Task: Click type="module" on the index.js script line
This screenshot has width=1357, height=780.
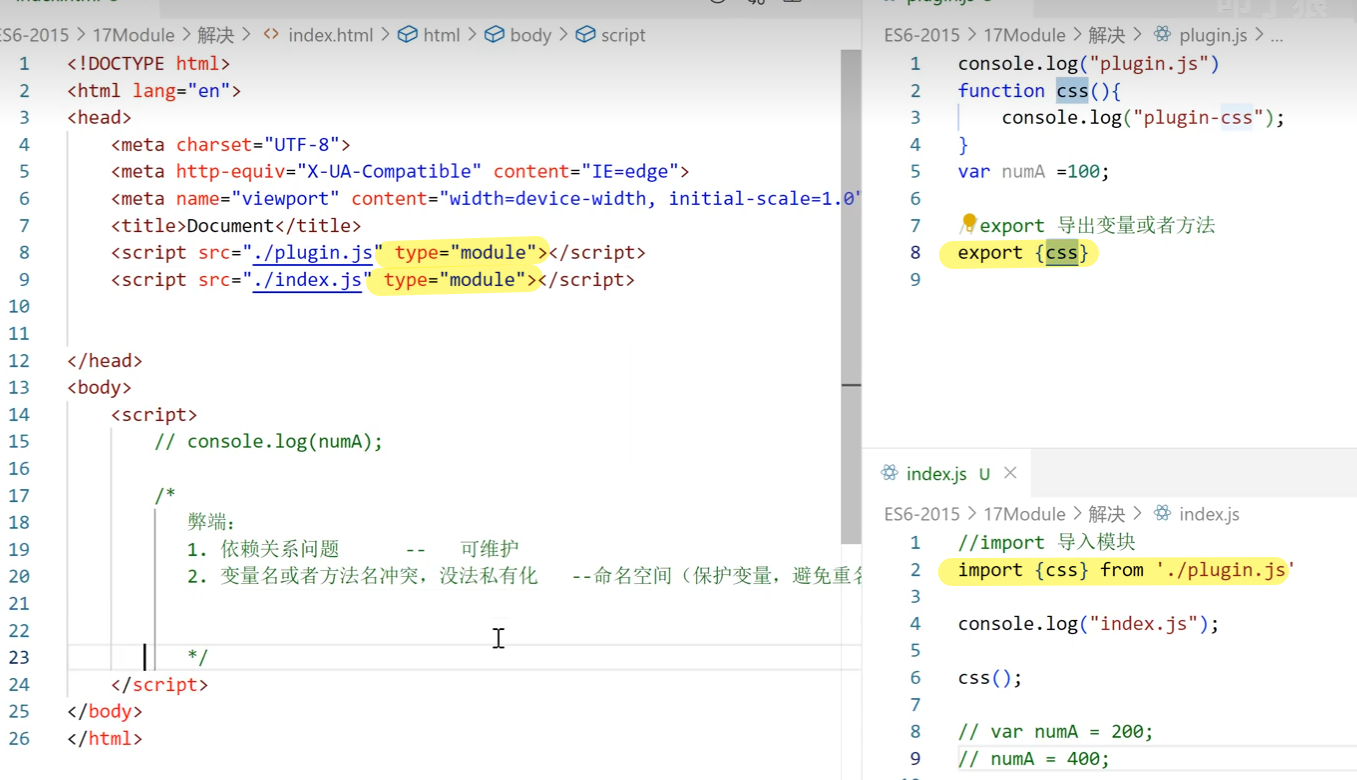Action: pyautogui.click(x=455, y=280)
